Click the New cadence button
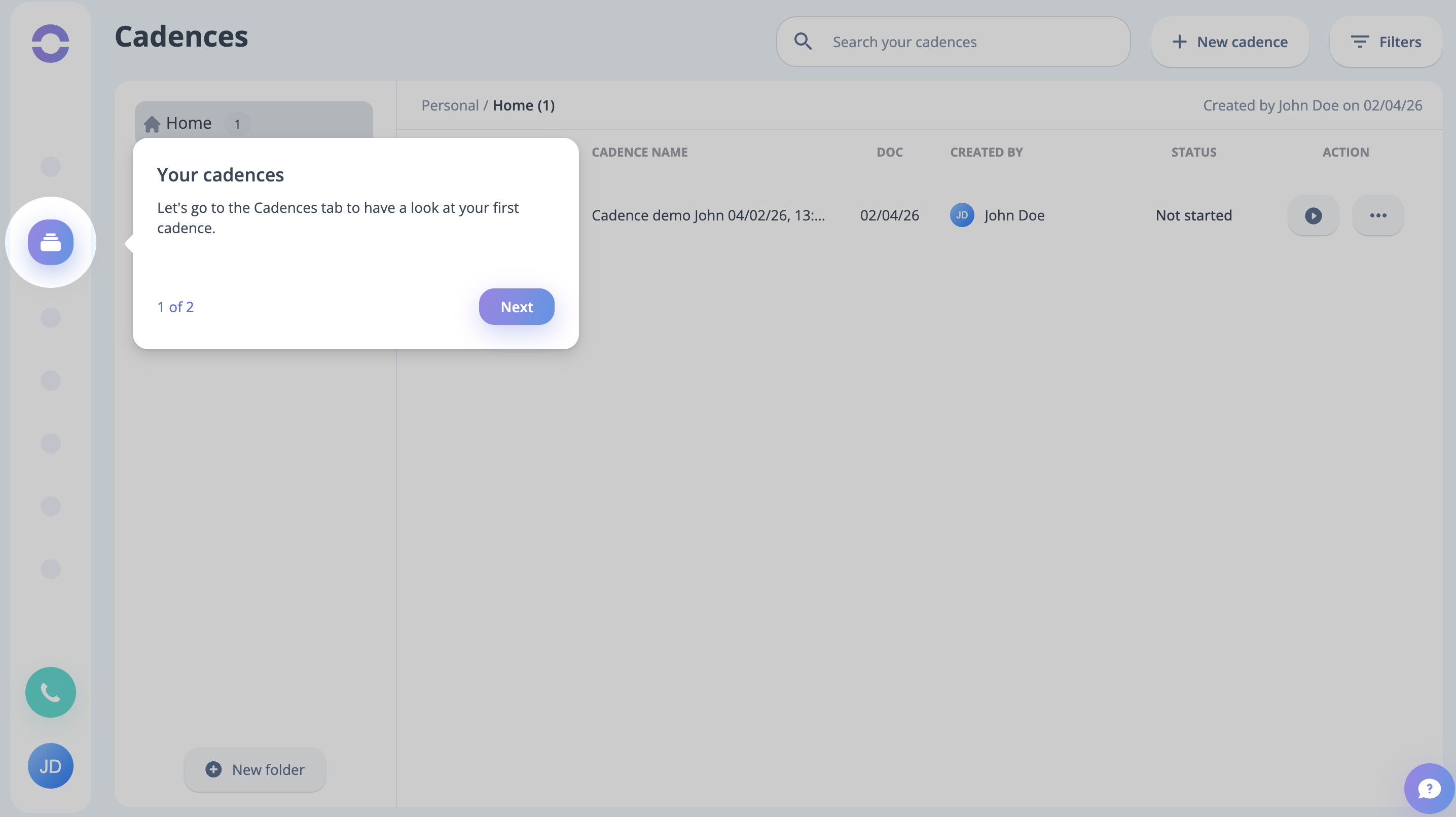The height and width of the screenshot is (817, 1456). click(1230, 42)
